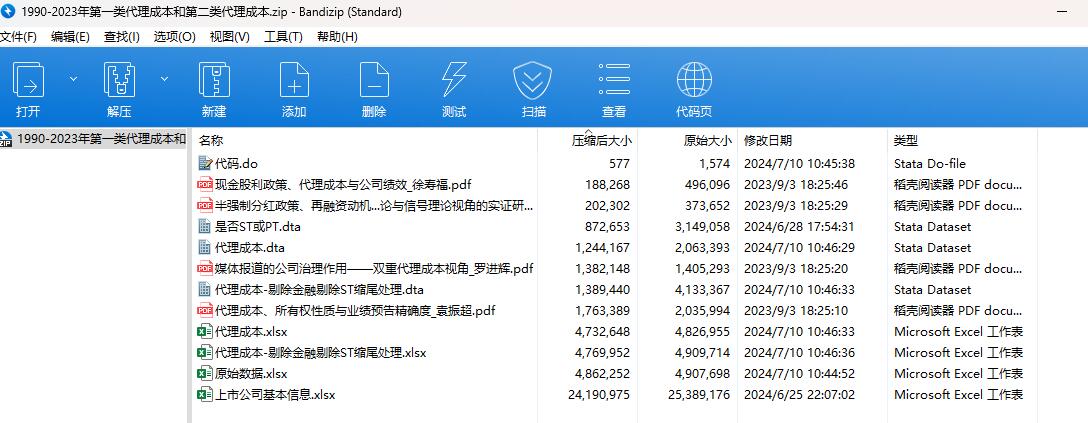Click the dataset icon of 代理成本-剔除金融剔除ST缩尾处理.dta
Screen dimensions: 1088x423
tap(205, 289)
